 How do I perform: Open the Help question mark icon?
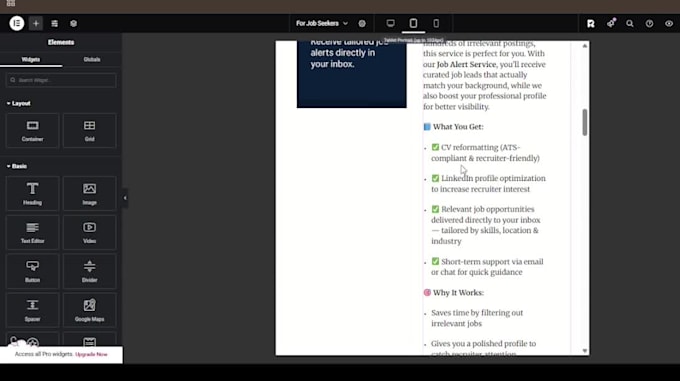click(x=649, y=23)
